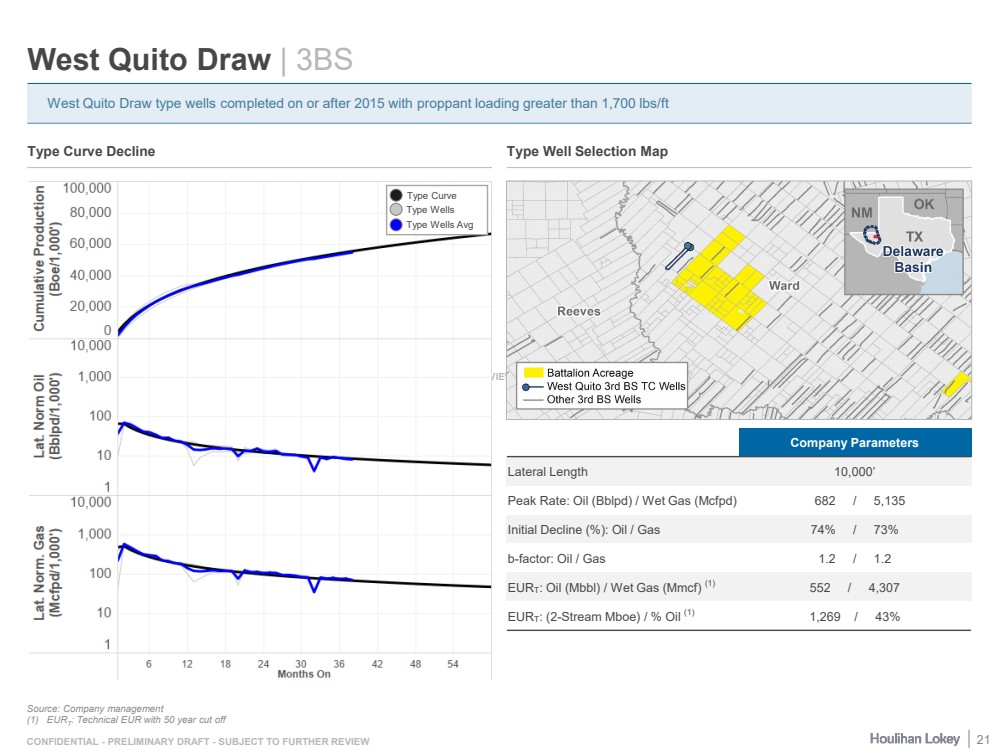999x750 pixels.
Task: Click the Delaware Basin circle on the inset map
Action: 870,234
